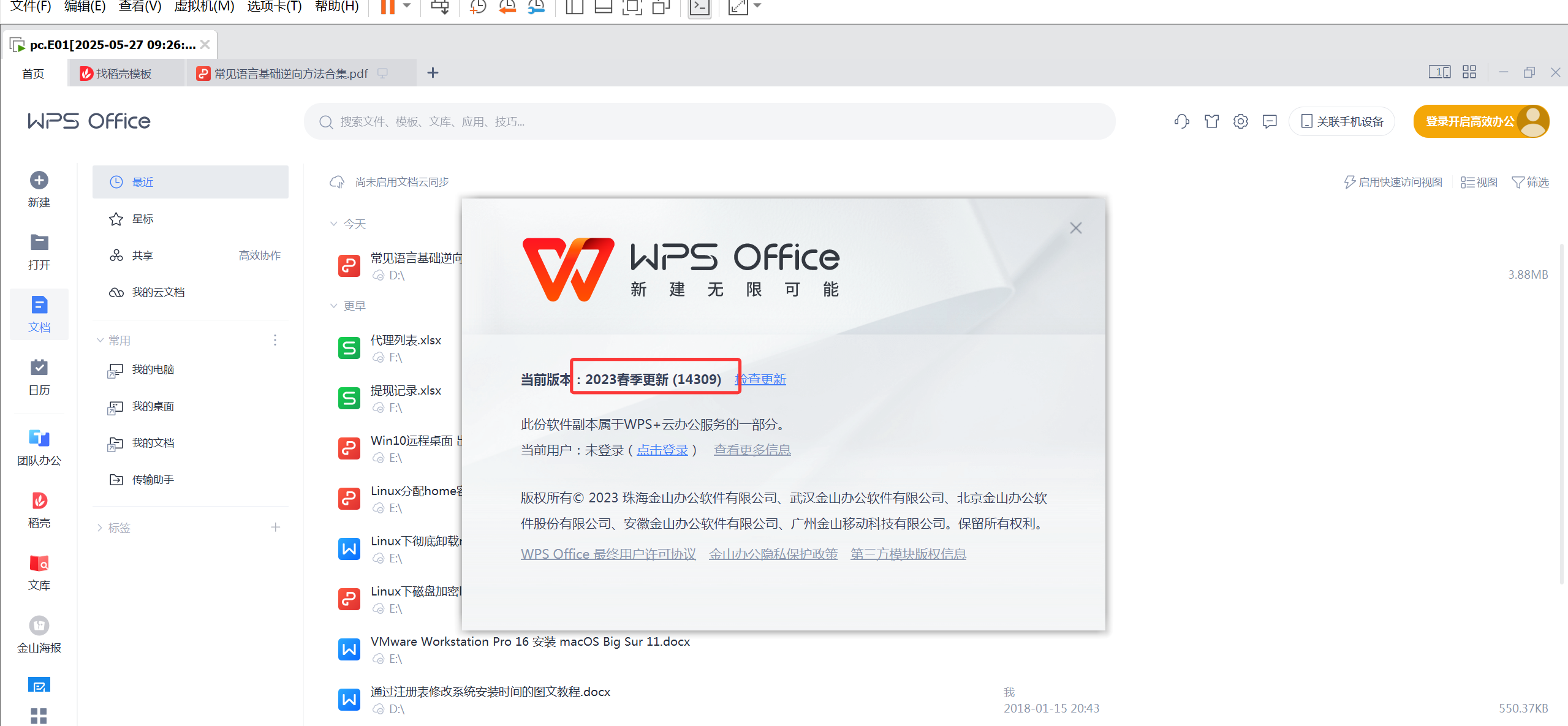Open the skin shirt icon
Image resolution: width=1568 pixels, height=726 pixels.
coord(1211,121)
